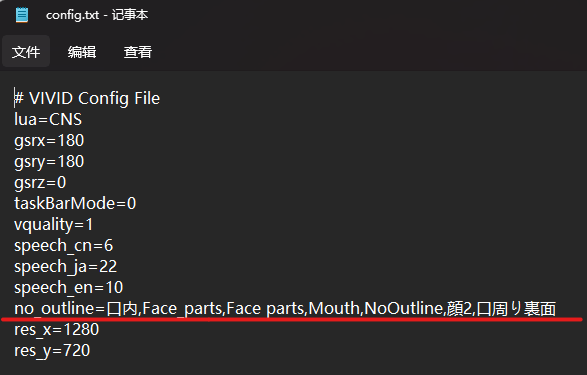Click the 口周り裏面 text at line end
The width and height of the screenshot is (587, 375).
(x=516, y=309)
